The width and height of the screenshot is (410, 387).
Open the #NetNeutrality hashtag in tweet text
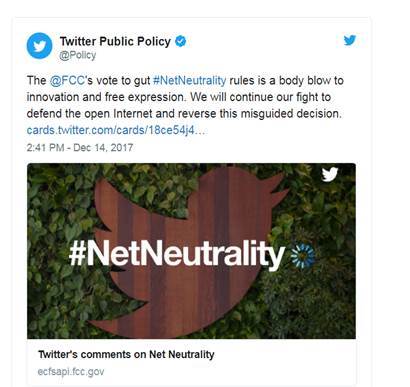[189, 81]
